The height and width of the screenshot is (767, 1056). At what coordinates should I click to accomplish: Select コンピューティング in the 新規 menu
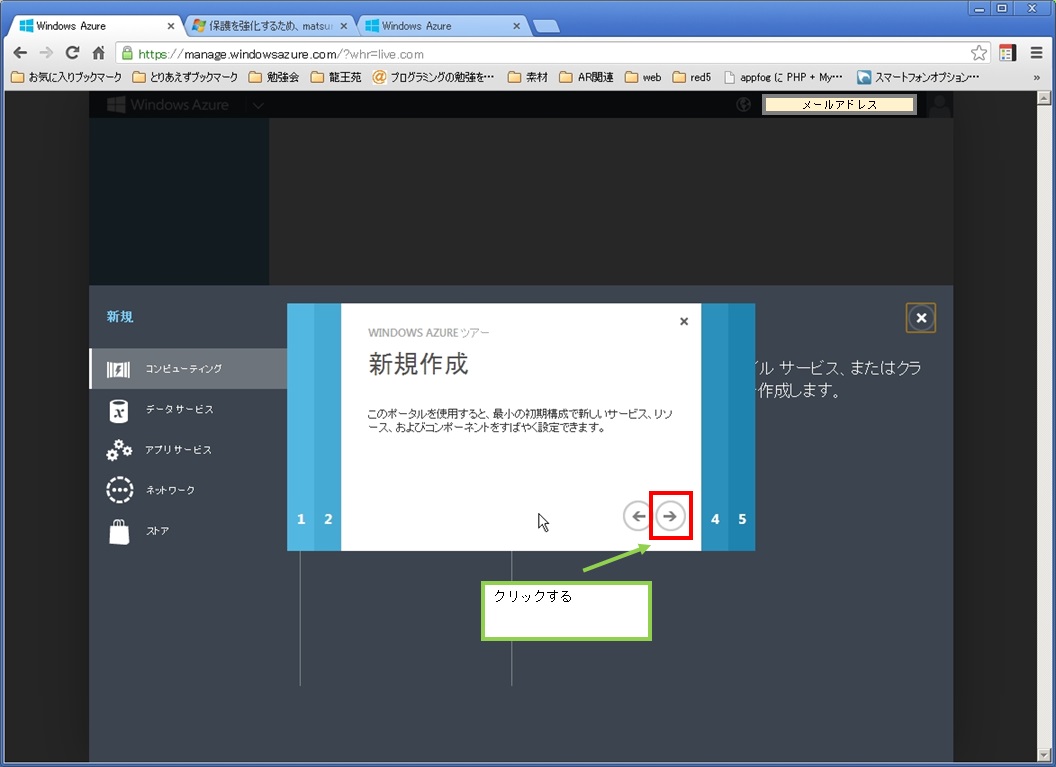(x=189, y=368)
